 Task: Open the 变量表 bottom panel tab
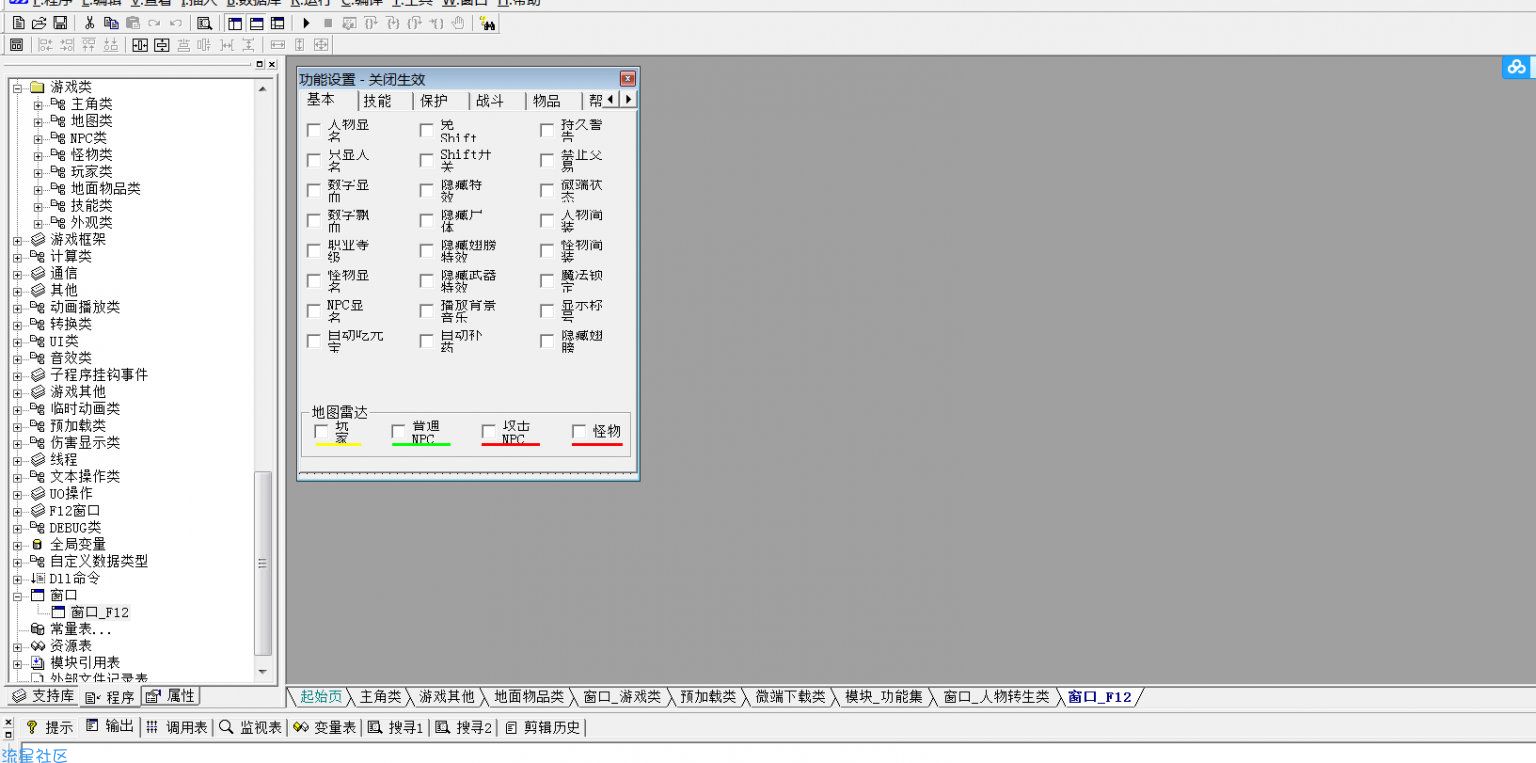(325, 727)
